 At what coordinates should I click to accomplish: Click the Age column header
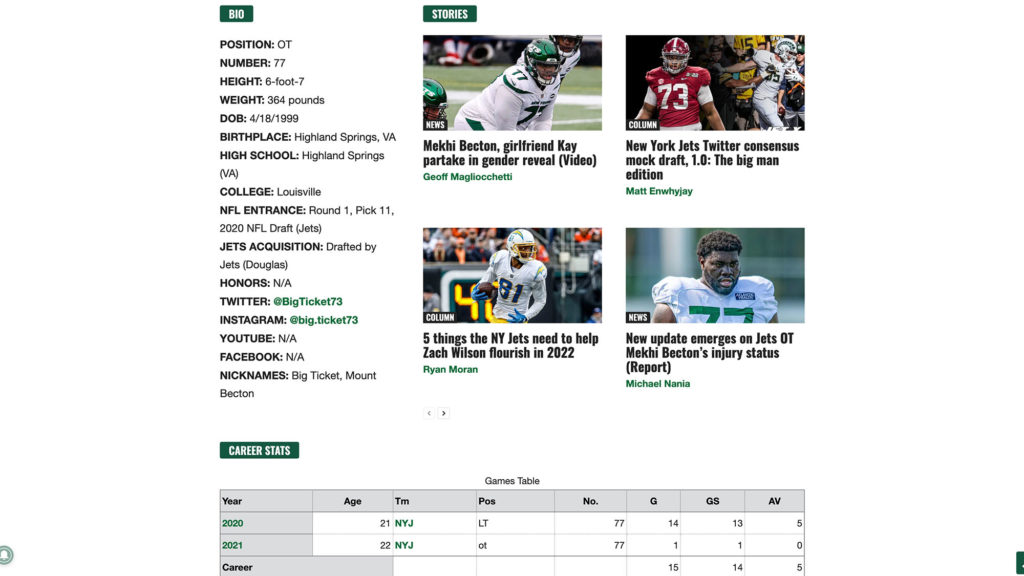(x=353, y=501)
